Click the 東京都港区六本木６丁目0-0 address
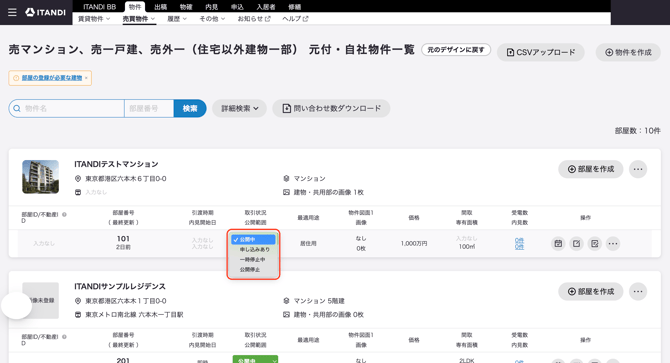 pyautogui.click(x=126, y=179)
